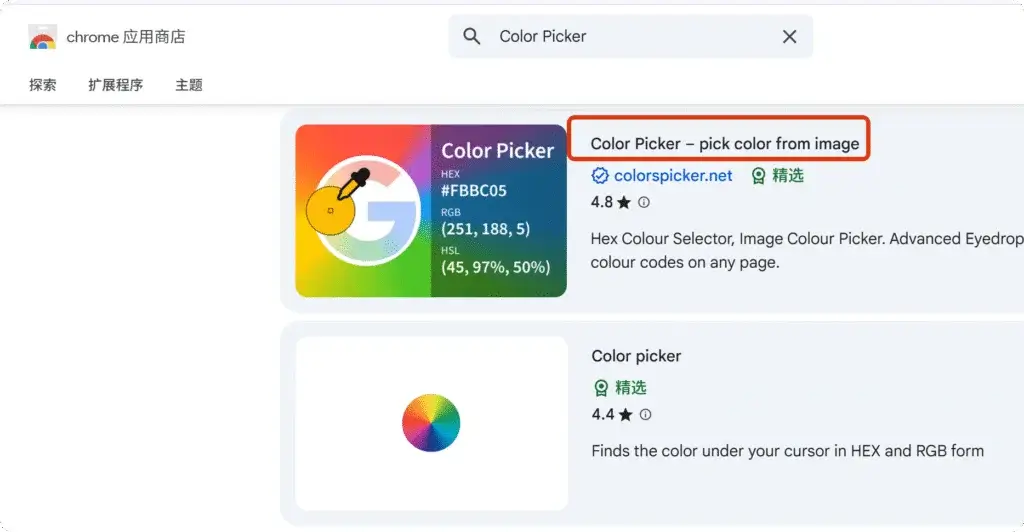Click the 精选 badge icon on second result
The height and width of the screenshot is (532, 1024).
click(601, 388)
